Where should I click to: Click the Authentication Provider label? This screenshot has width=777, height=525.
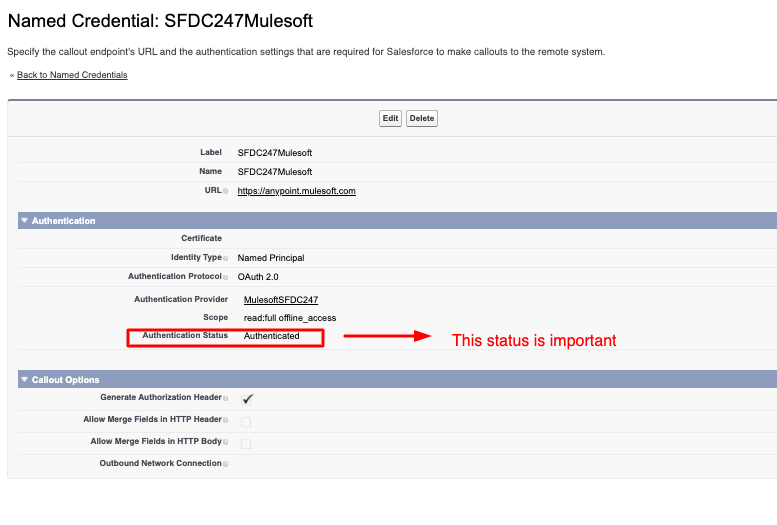pyautogui.click(x=181, y=299)
